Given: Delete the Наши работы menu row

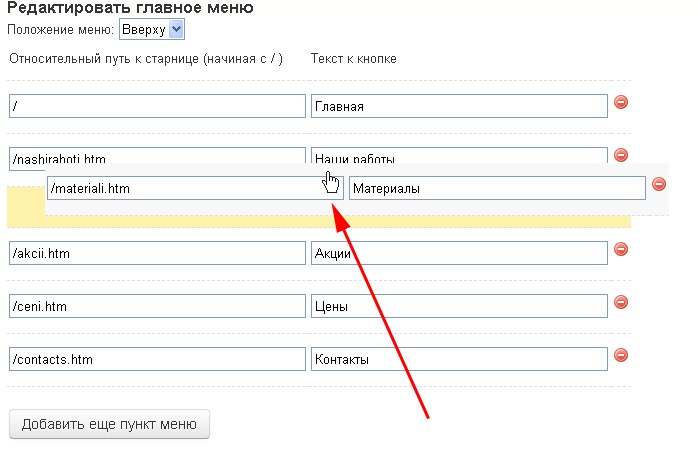Looking at the screenshot, I should click(x=620, y=155).
